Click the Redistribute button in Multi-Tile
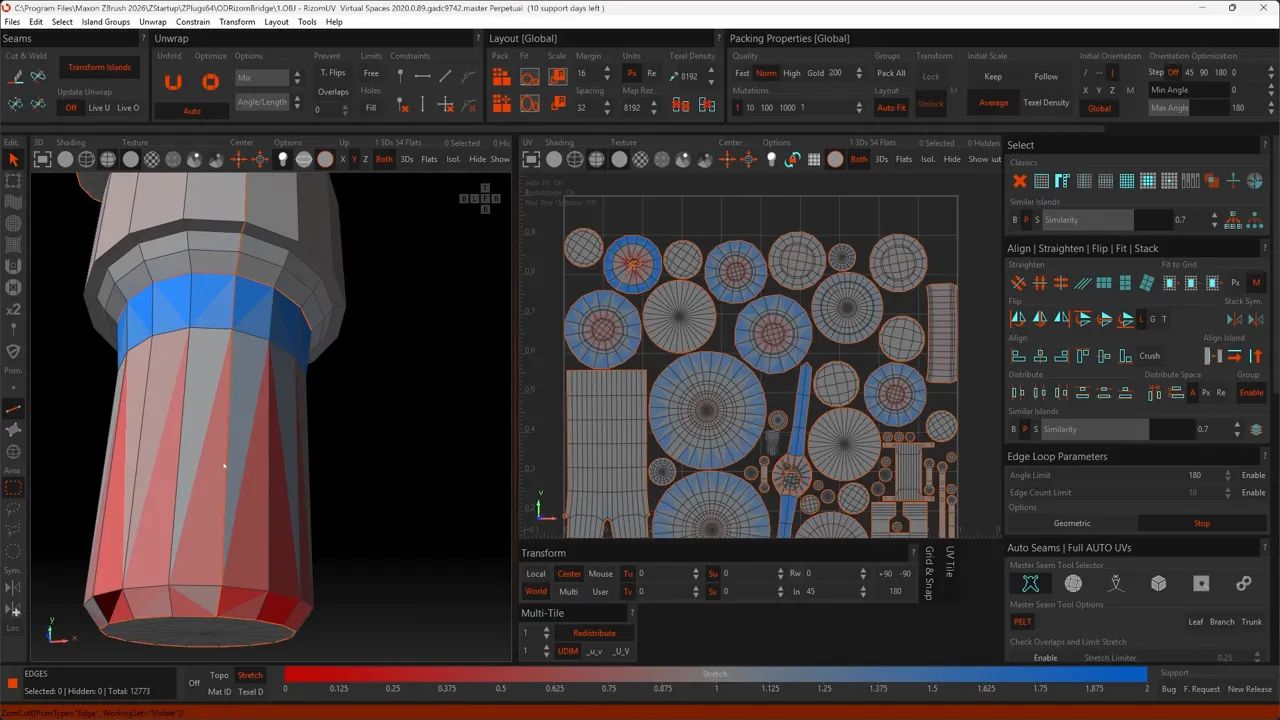The width and height of the screenshot is (1280, 720). pyautogui.click(x=594, y=633)
